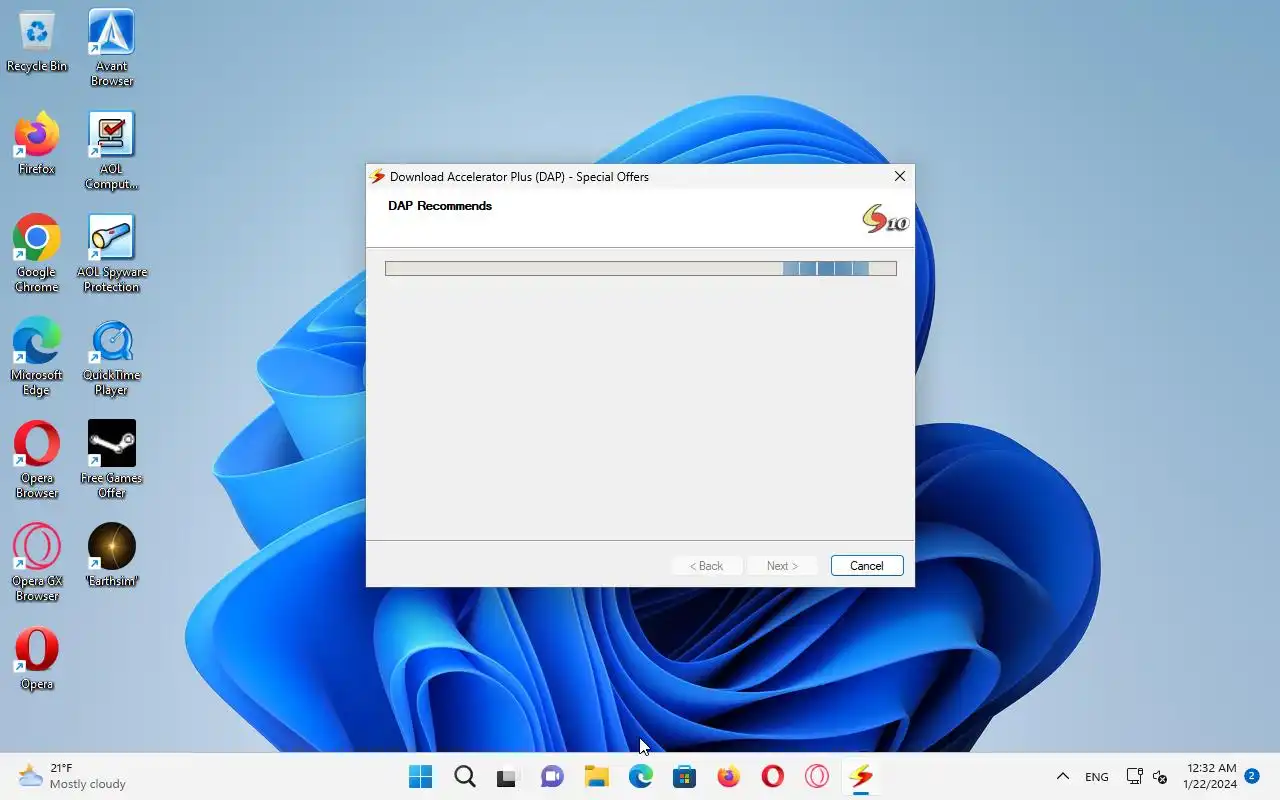Image resolution: width=1280 pixels, height=800 pixels.
Task: Open the notification count badge
Action: [x=1251, y=775]
